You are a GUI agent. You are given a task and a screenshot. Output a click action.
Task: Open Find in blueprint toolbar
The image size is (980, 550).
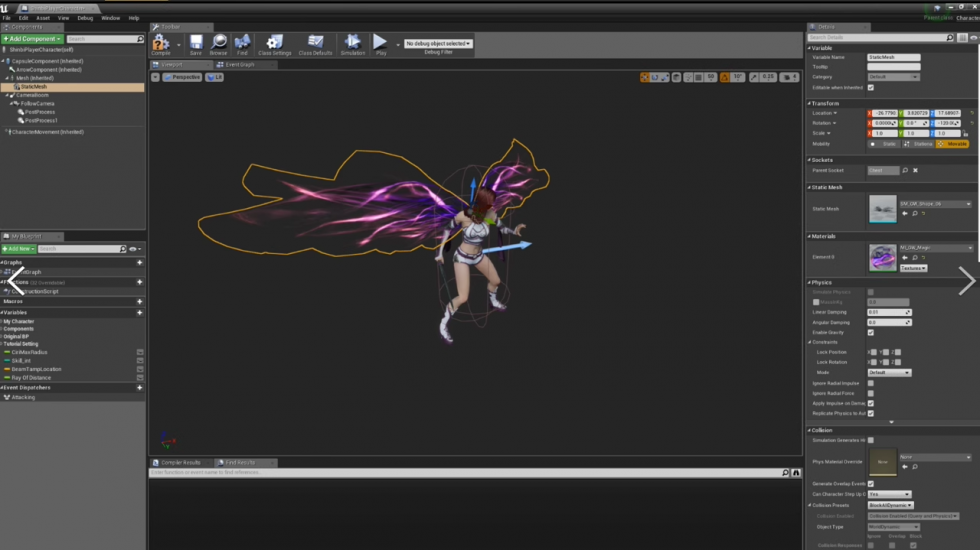(x=242, y=43)
